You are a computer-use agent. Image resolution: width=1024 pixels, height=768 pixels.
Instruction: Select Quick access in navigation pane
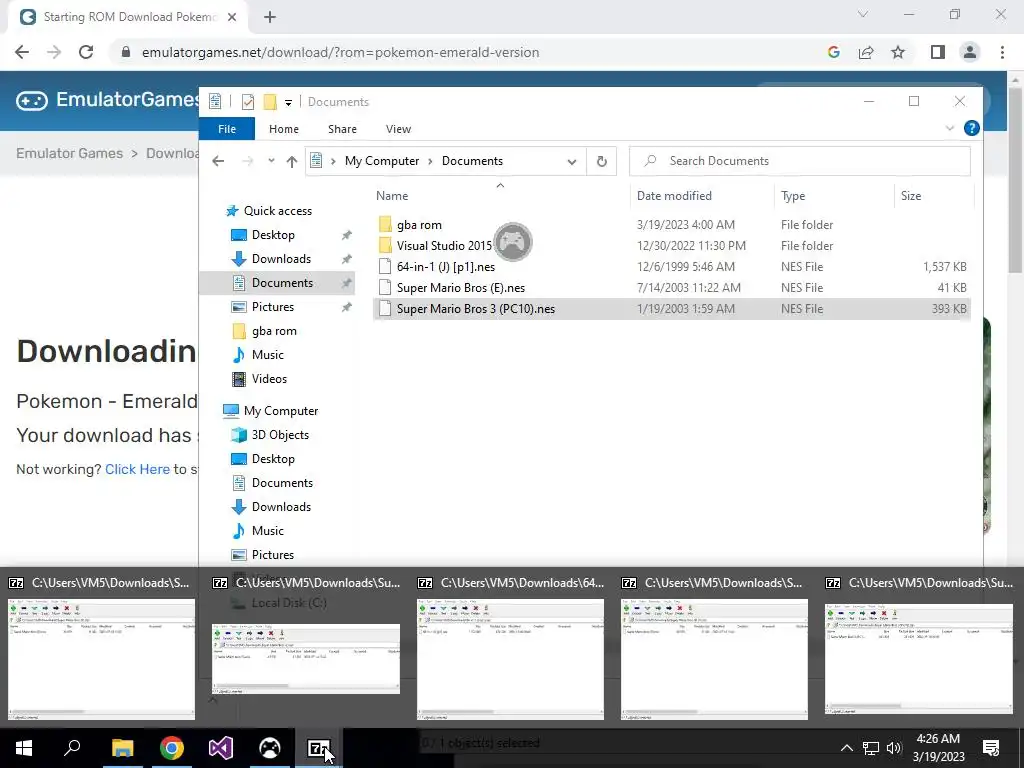278,211
